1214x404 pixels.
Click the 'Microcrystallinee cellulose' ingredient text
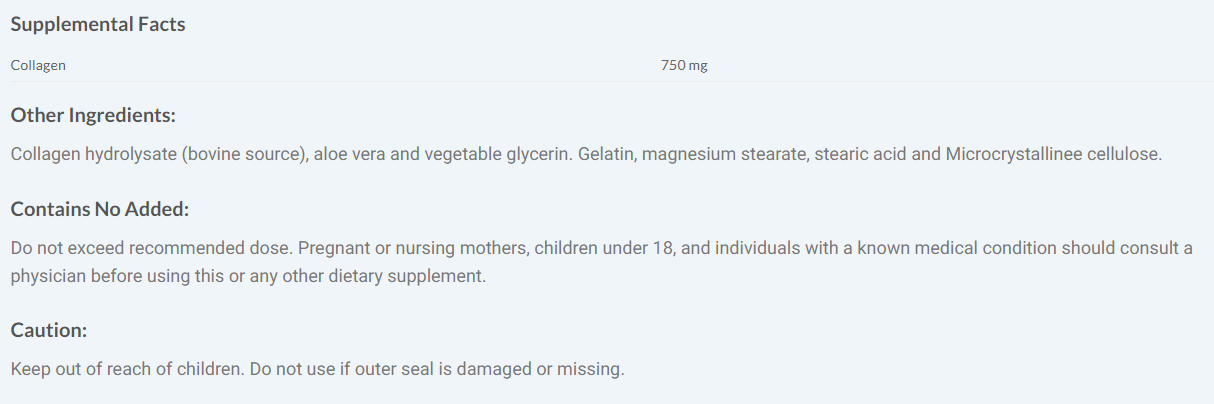tap(1052, 156)
